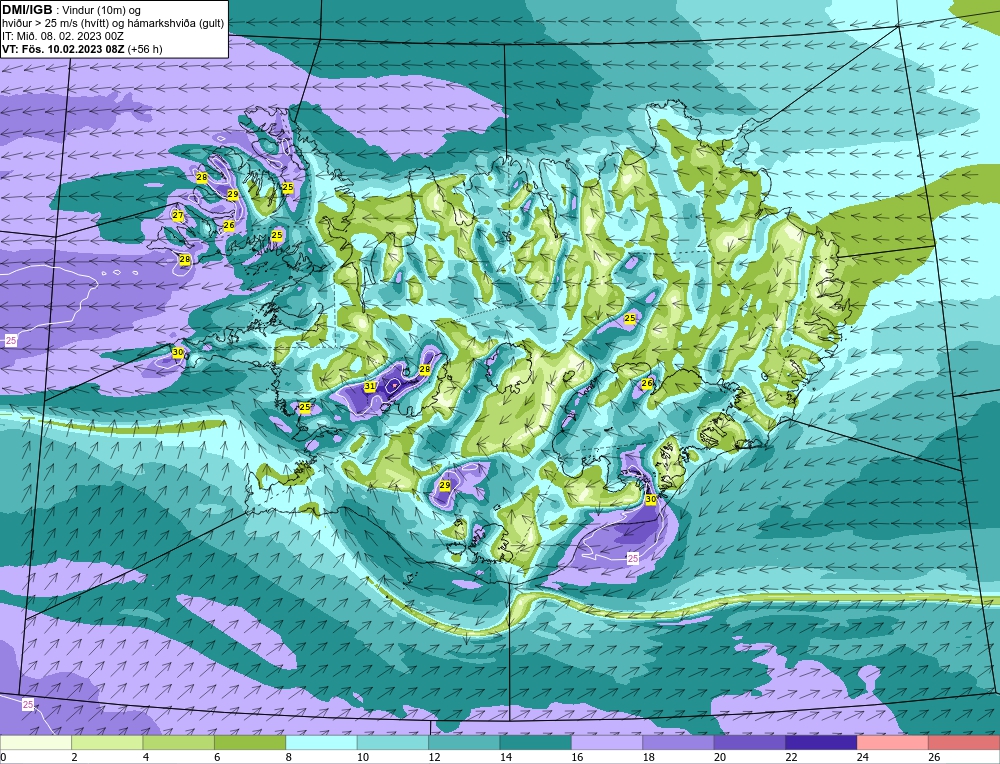The width and height of the screenshot is (1000, 764).
Task: Click the '6' value on the color scale
Action: pyautogui.click(x=217, y=758)
